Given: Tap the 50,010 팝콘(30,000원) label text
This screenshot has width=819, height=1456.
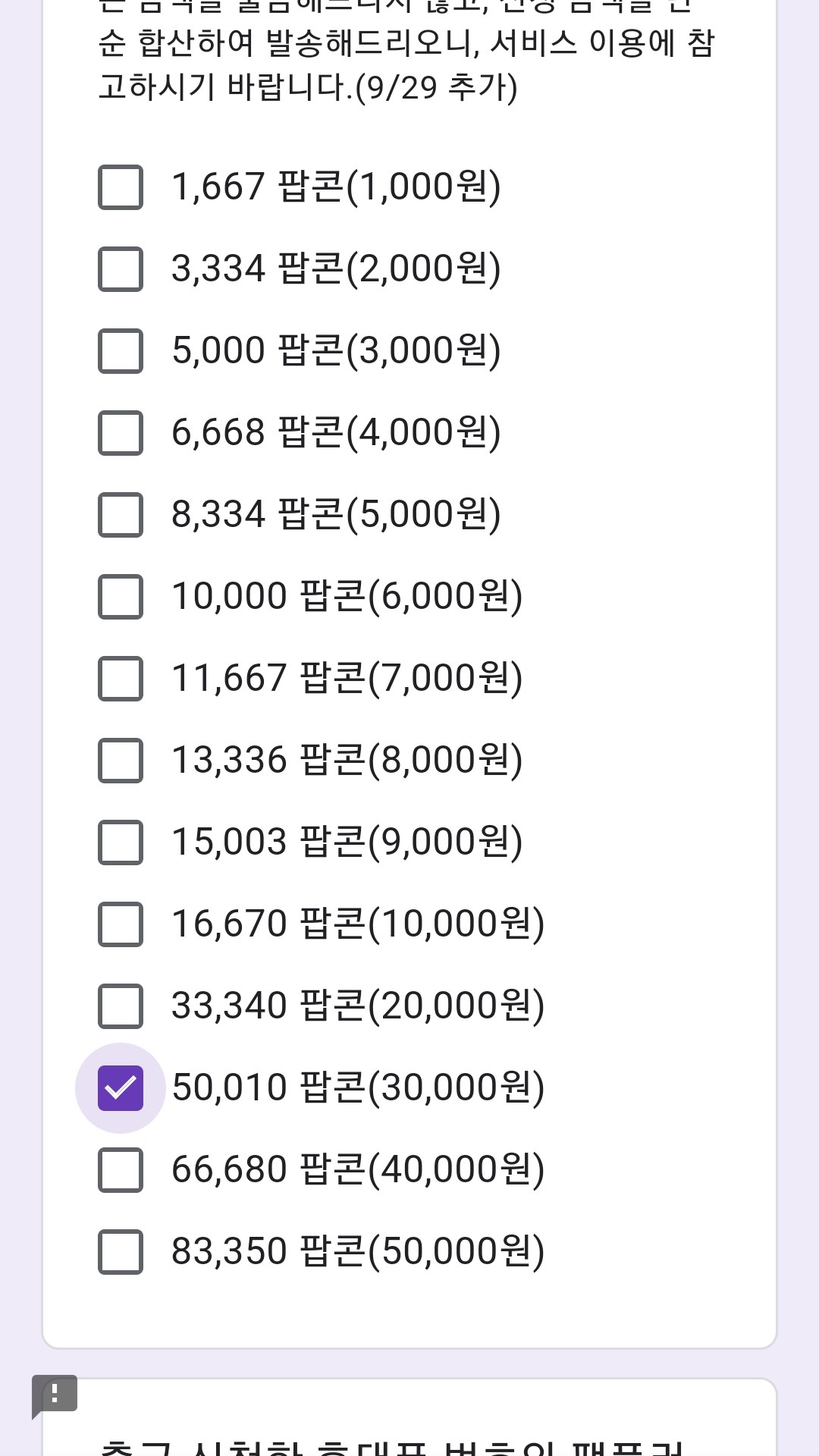Looking at the screenshot, I should pyautogui.click(x=358, y=1087).
